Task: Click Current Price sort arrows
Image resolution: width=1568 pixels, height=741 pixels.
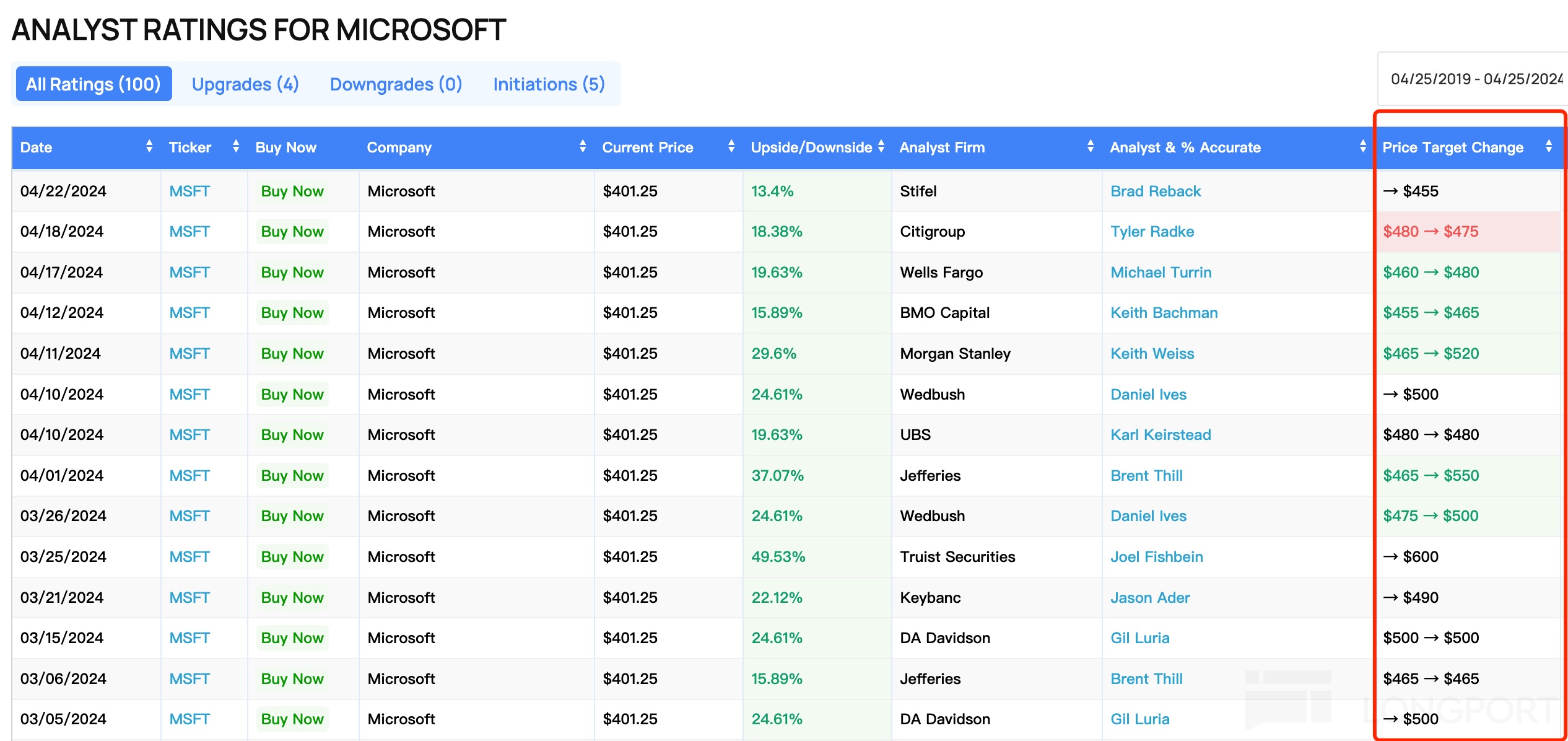Action: [731, 147]
